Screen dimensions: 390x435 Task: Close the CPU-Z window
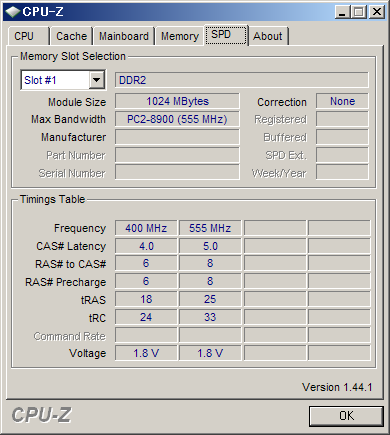[x=377, y=12]
